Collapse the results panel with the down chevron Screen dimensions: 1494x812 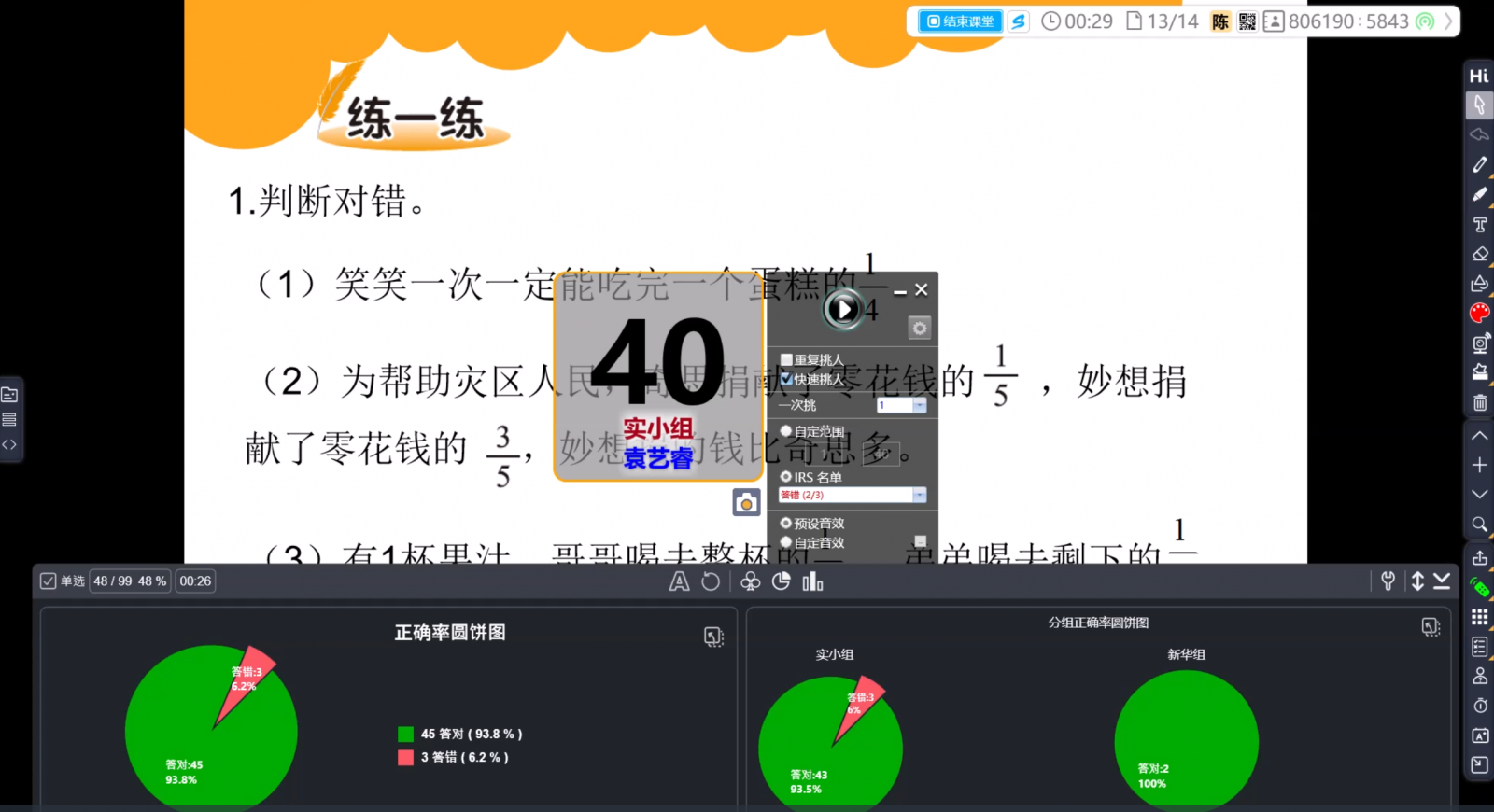coord(1442,581)
